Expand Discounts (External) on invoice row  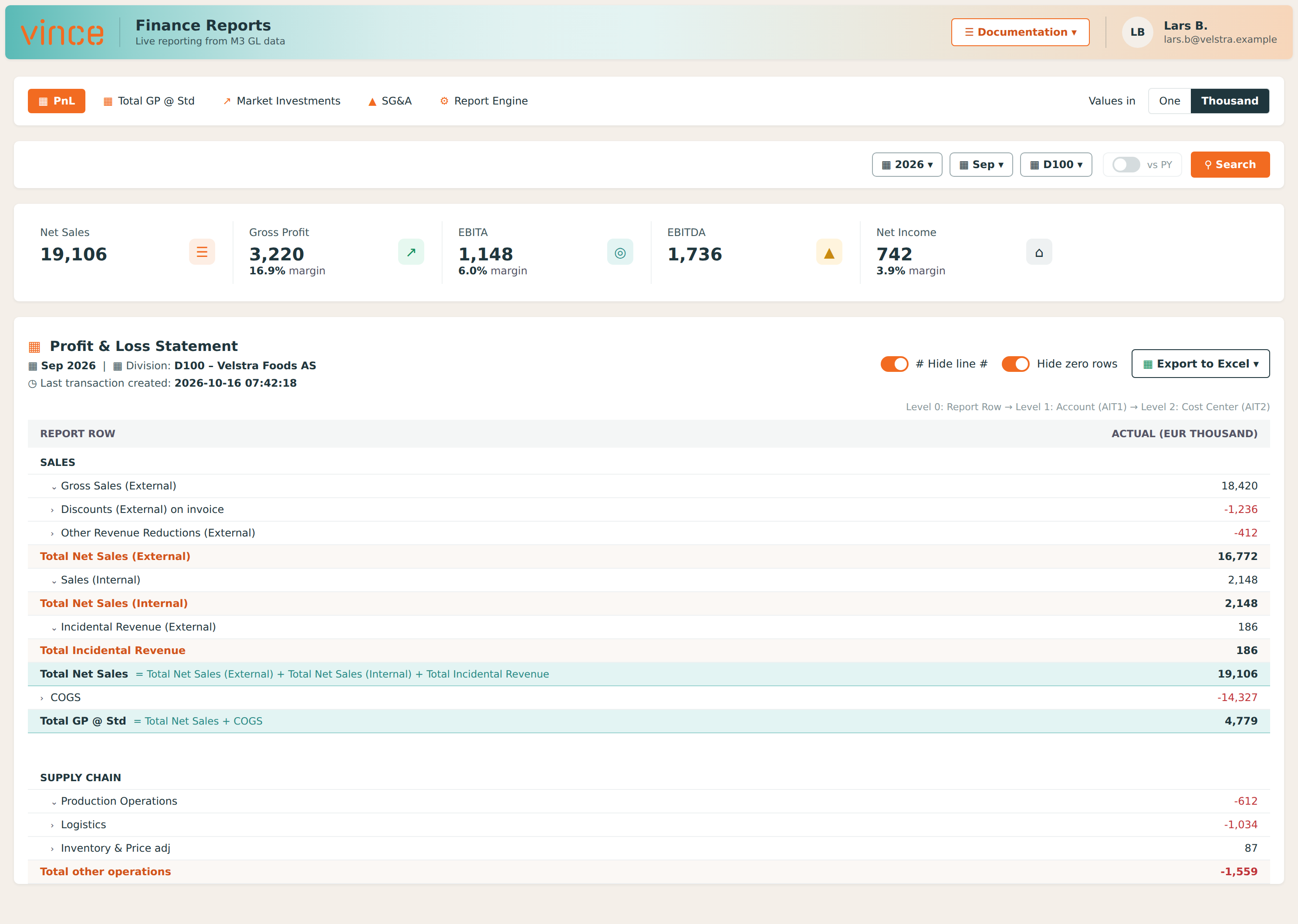[x=52, y=510]
